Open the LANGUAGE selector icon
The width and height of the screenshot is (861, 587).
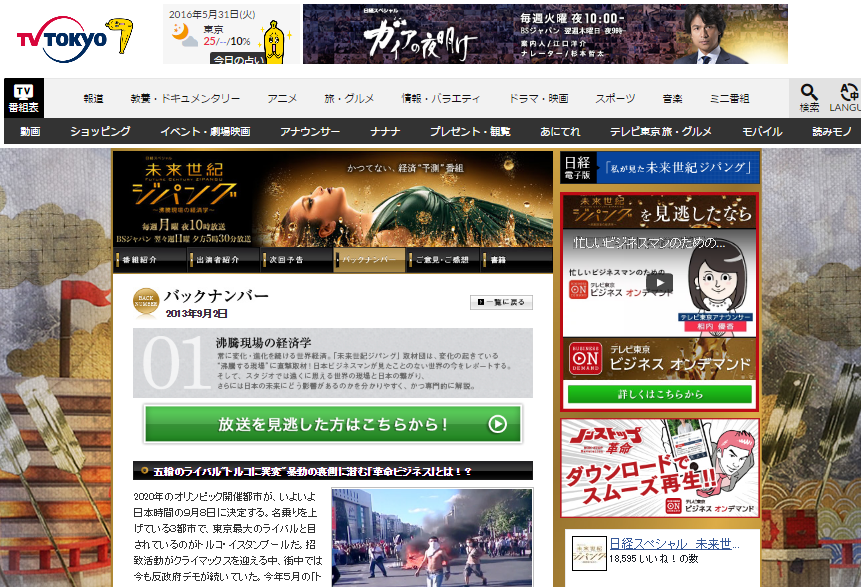(846, 98)
